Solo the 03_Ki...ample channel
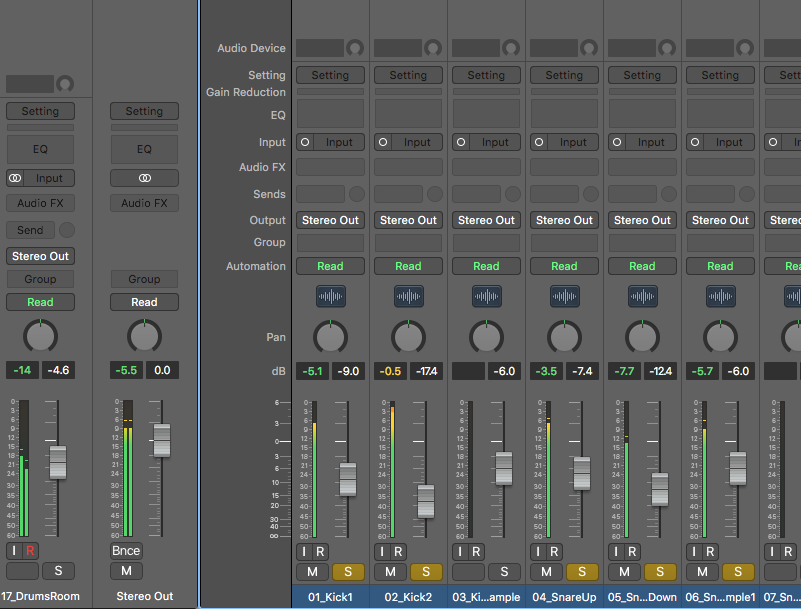The height and width of the screenshot is (609, 801). tap(504, 572)
